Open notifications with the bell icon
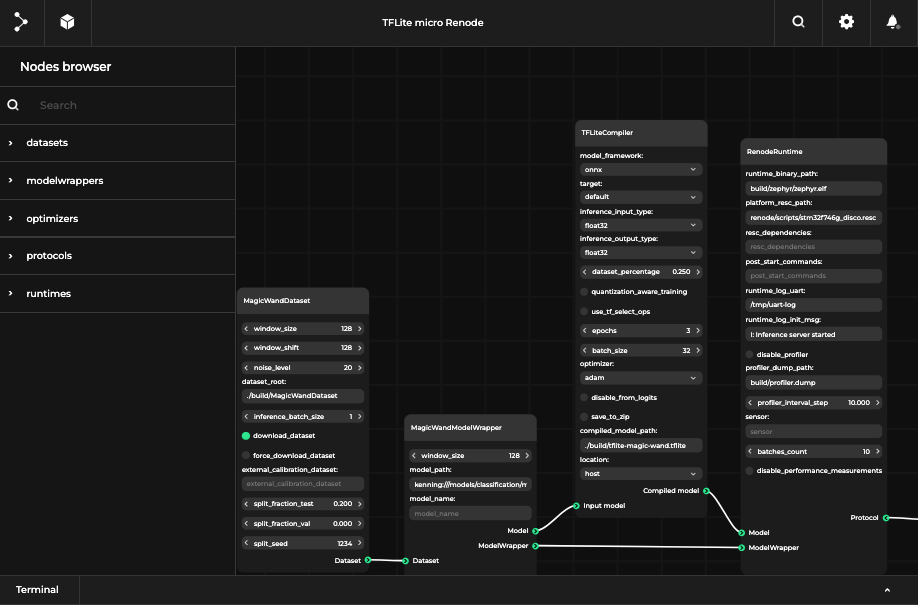This screenshot has height=606, width=918. click(892, 21)
